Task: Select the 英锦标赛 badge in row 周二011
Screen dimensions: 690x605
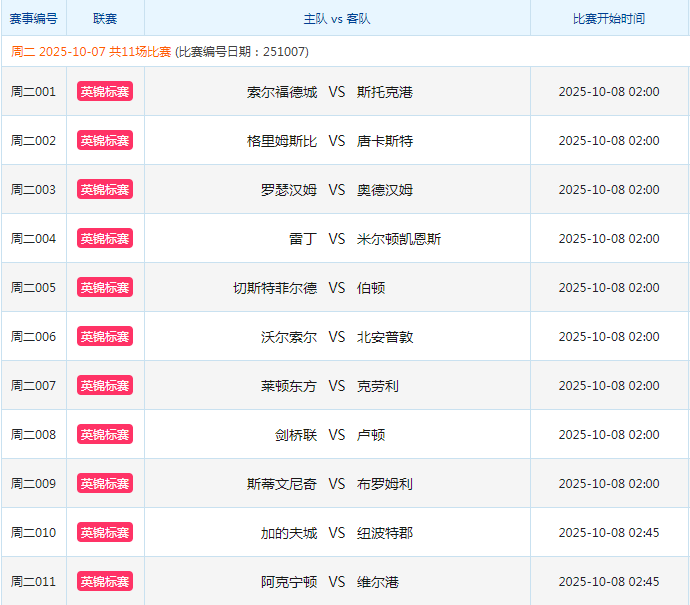Action: click(x=105, y=582)
